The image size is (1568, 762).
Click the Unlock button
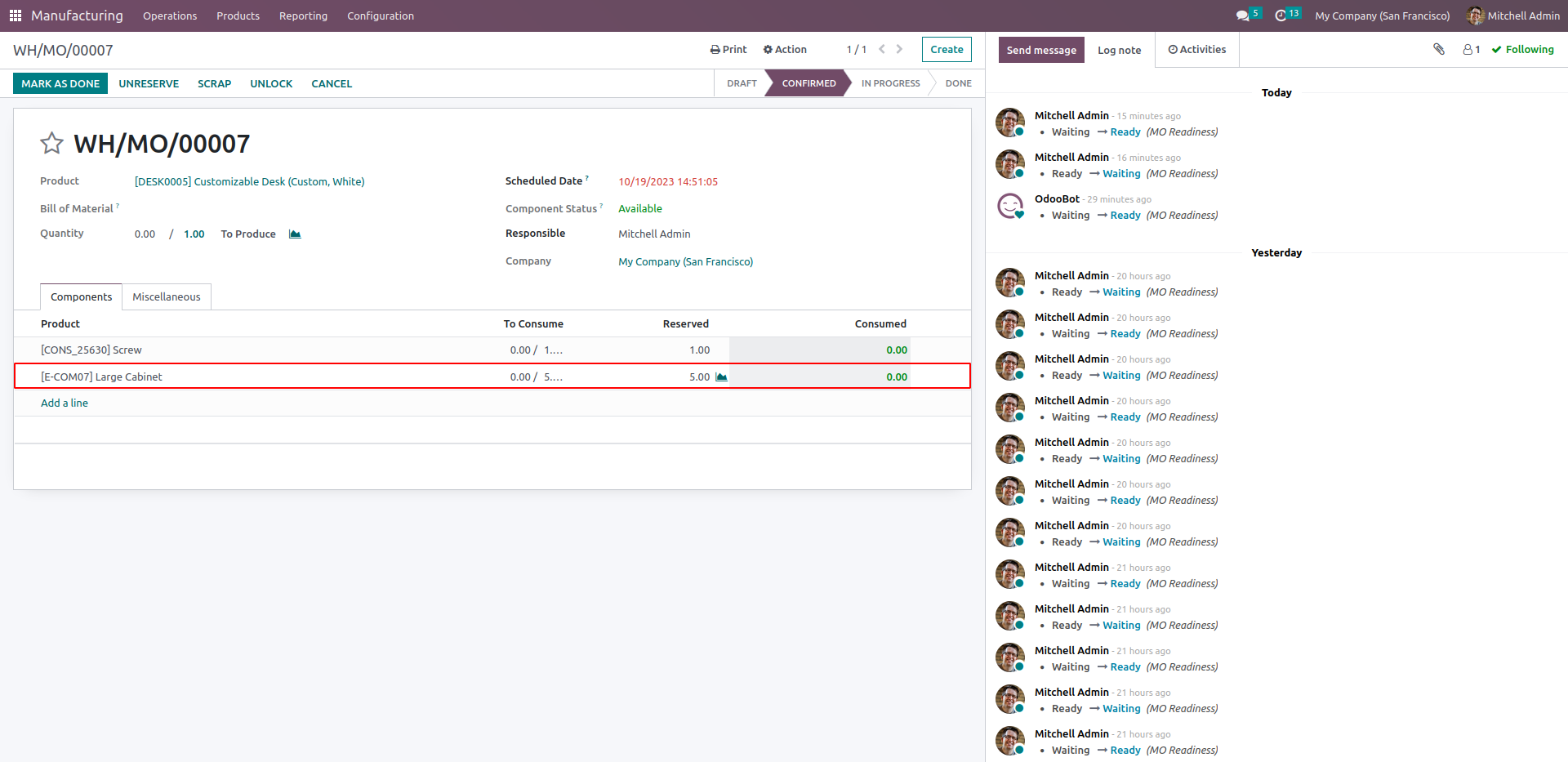(271, 83)
